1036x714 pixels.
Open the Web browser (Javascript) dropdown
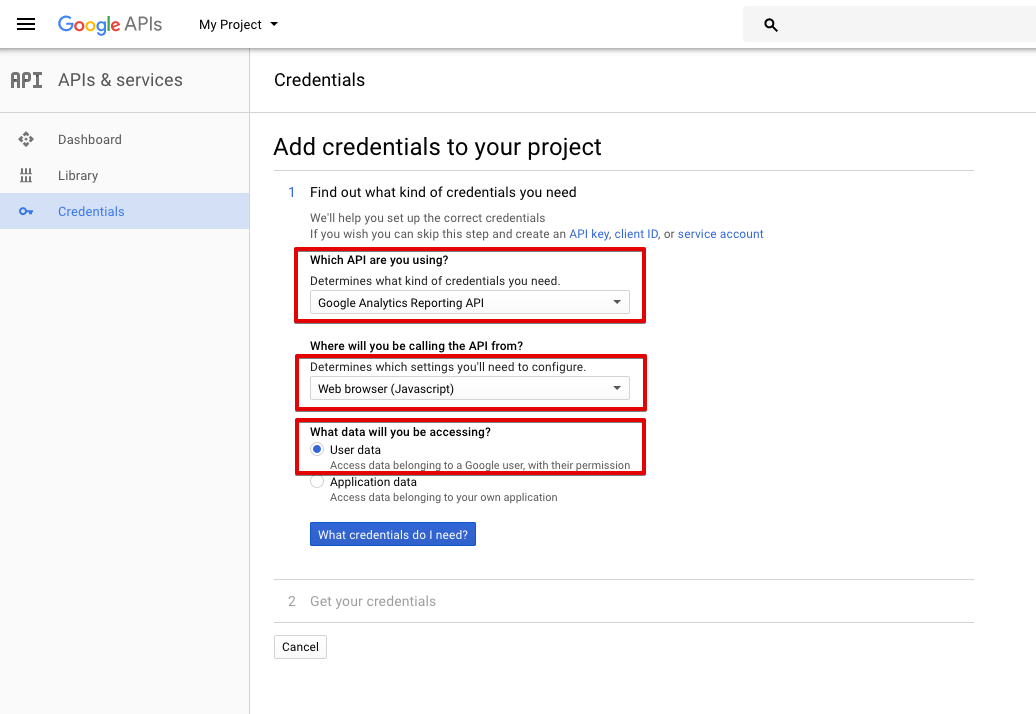click(x=469, y=388)
